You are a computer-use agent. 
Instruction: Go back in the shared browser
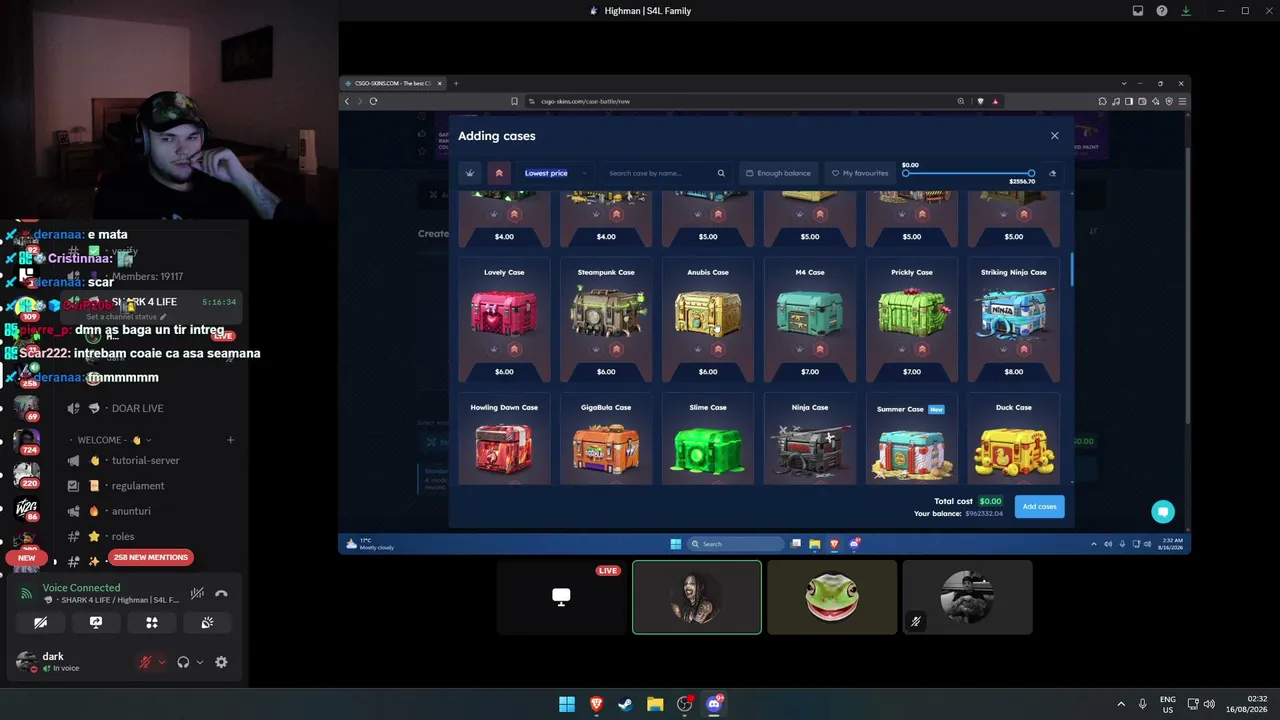[x=347, y=101]
